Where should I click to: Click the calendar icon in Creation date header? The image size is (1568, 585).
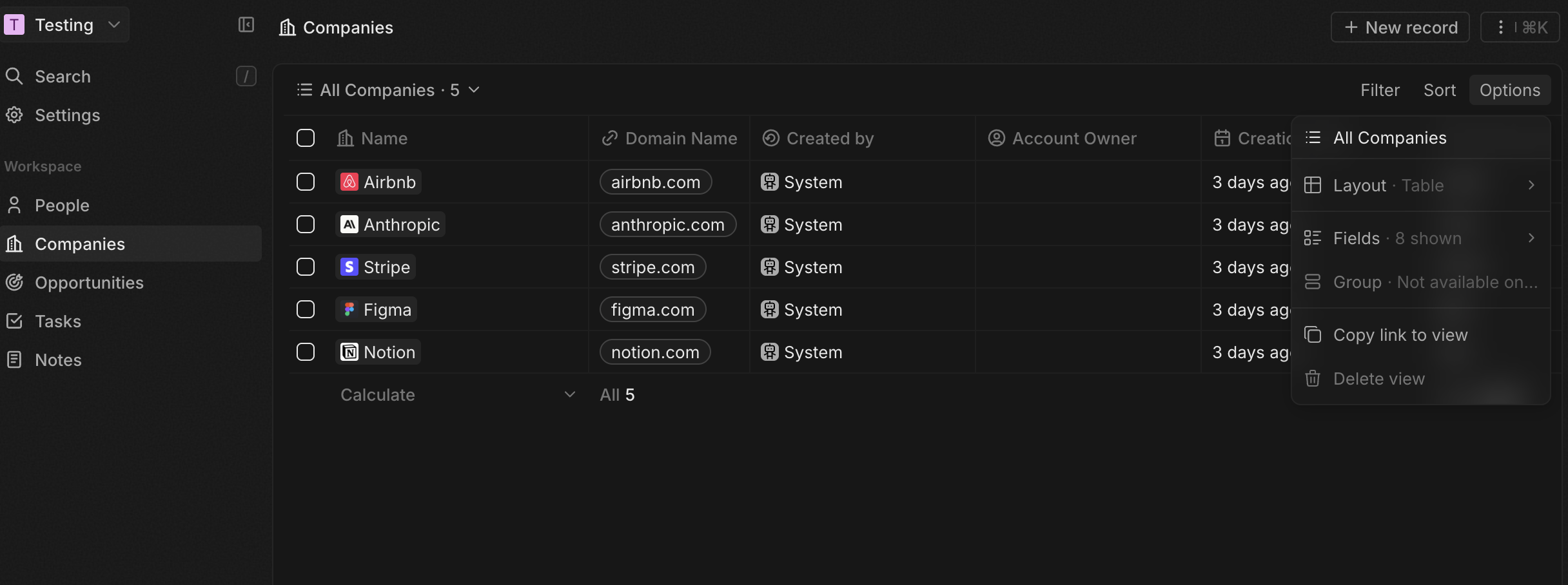1222,138
